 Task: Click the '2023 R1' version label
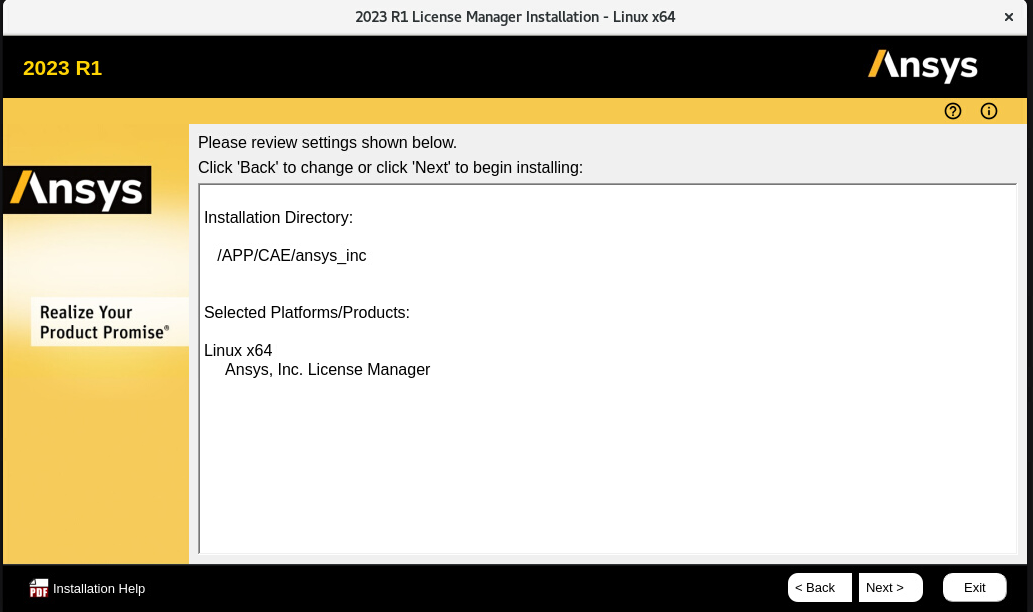pos(63,68)
